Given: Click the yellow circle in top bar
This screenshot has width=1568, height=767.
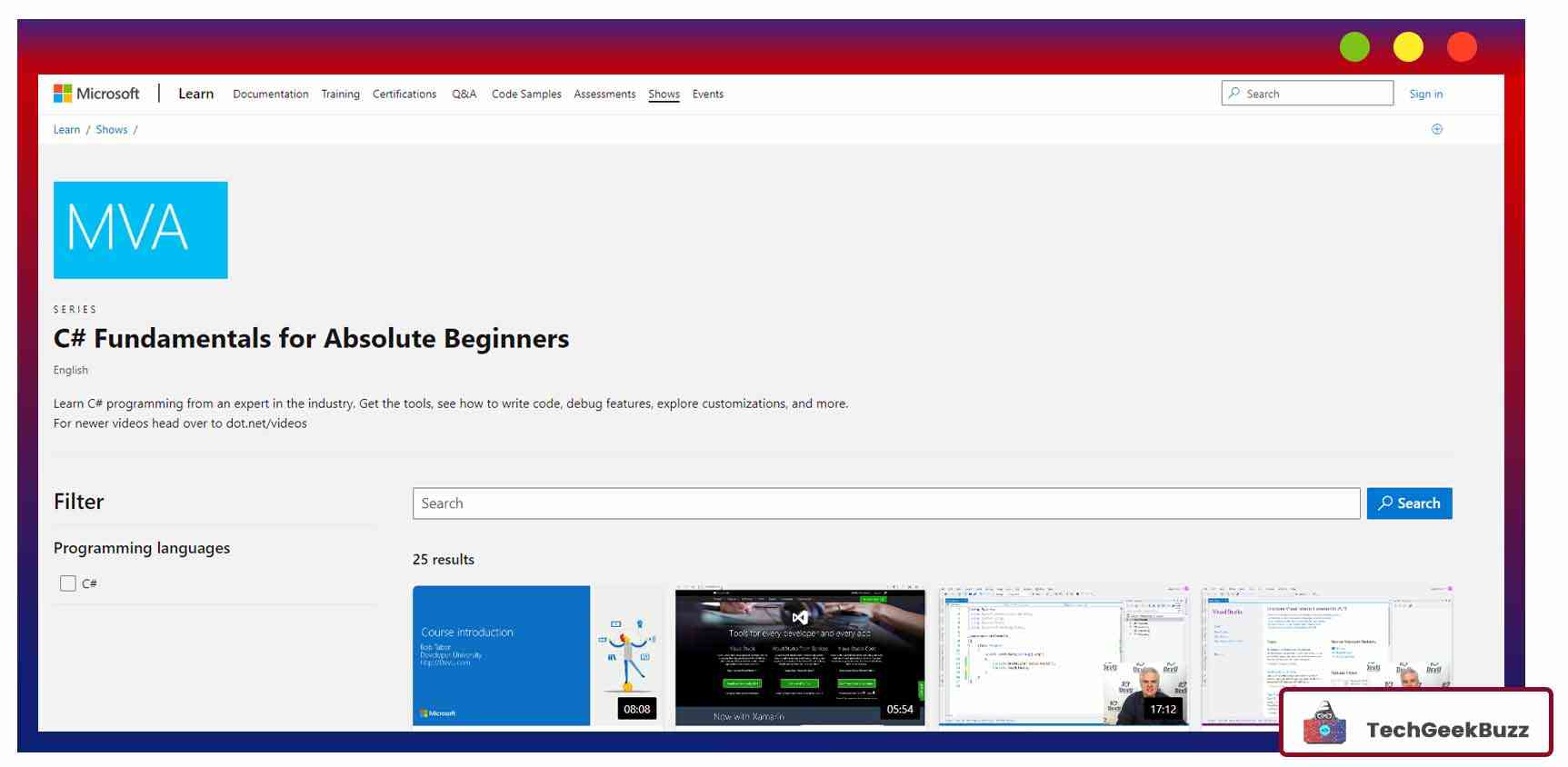Looking at the screenshot, I should coord(1408,46).
